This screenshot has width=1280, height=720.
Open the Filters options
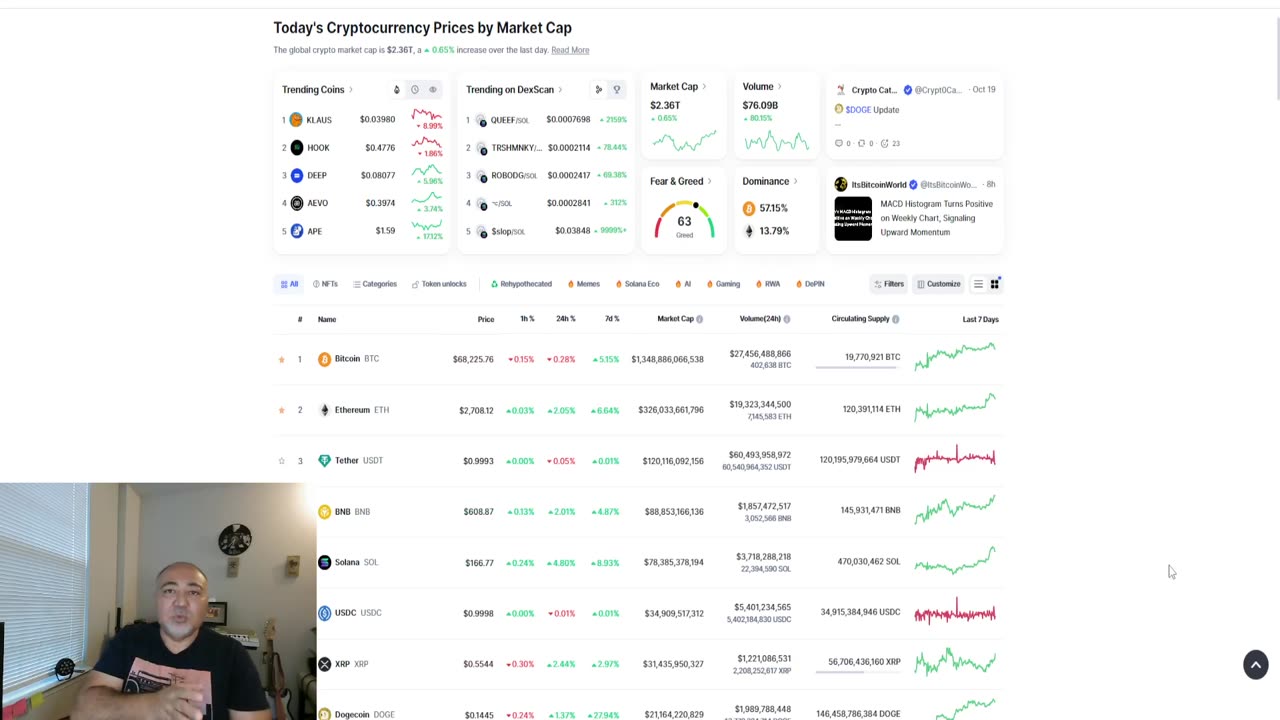[x=889, y=284]
